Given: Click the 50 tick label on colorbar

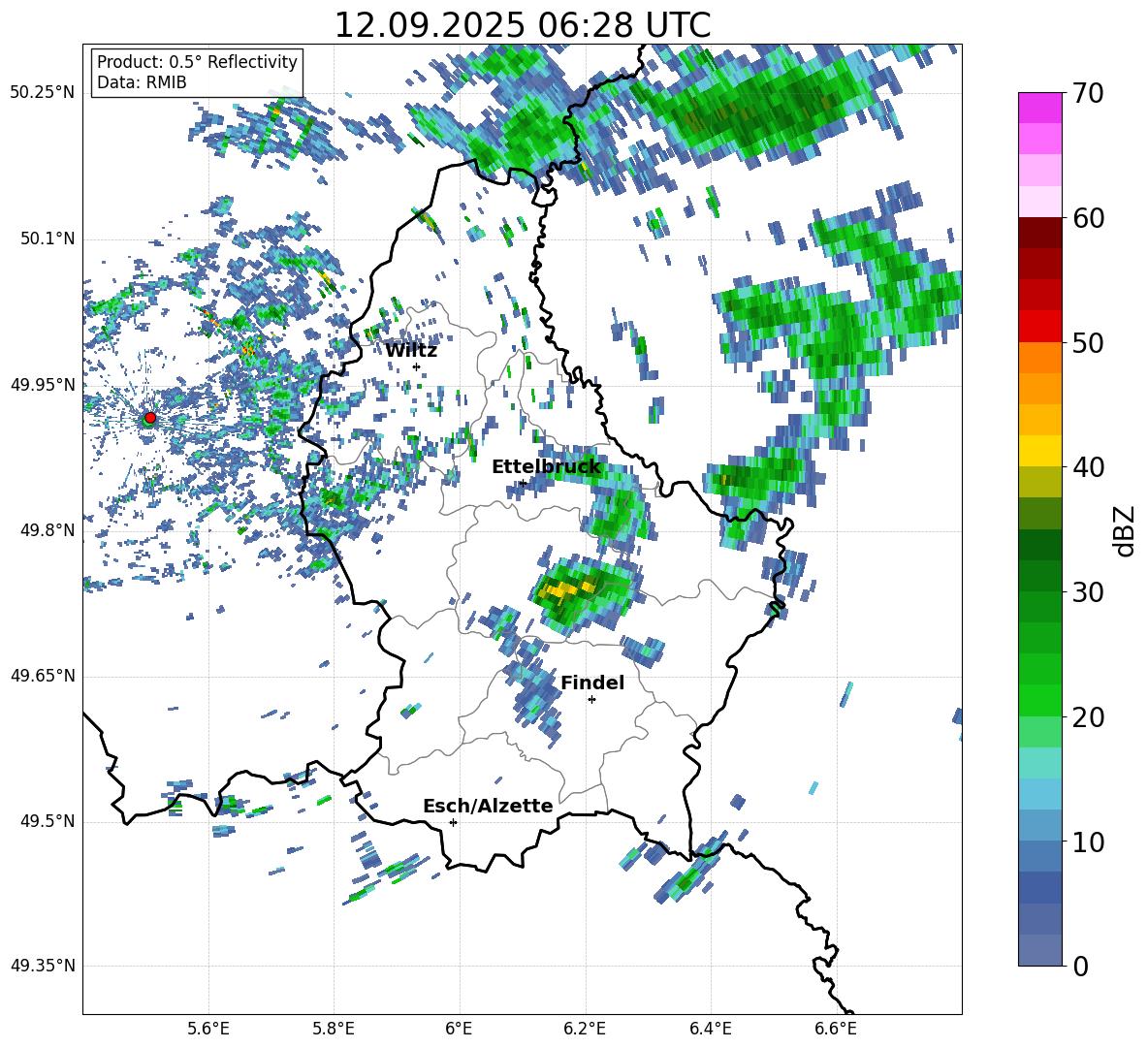Looking at the screenshot, I should click(x=1088, y=343).
